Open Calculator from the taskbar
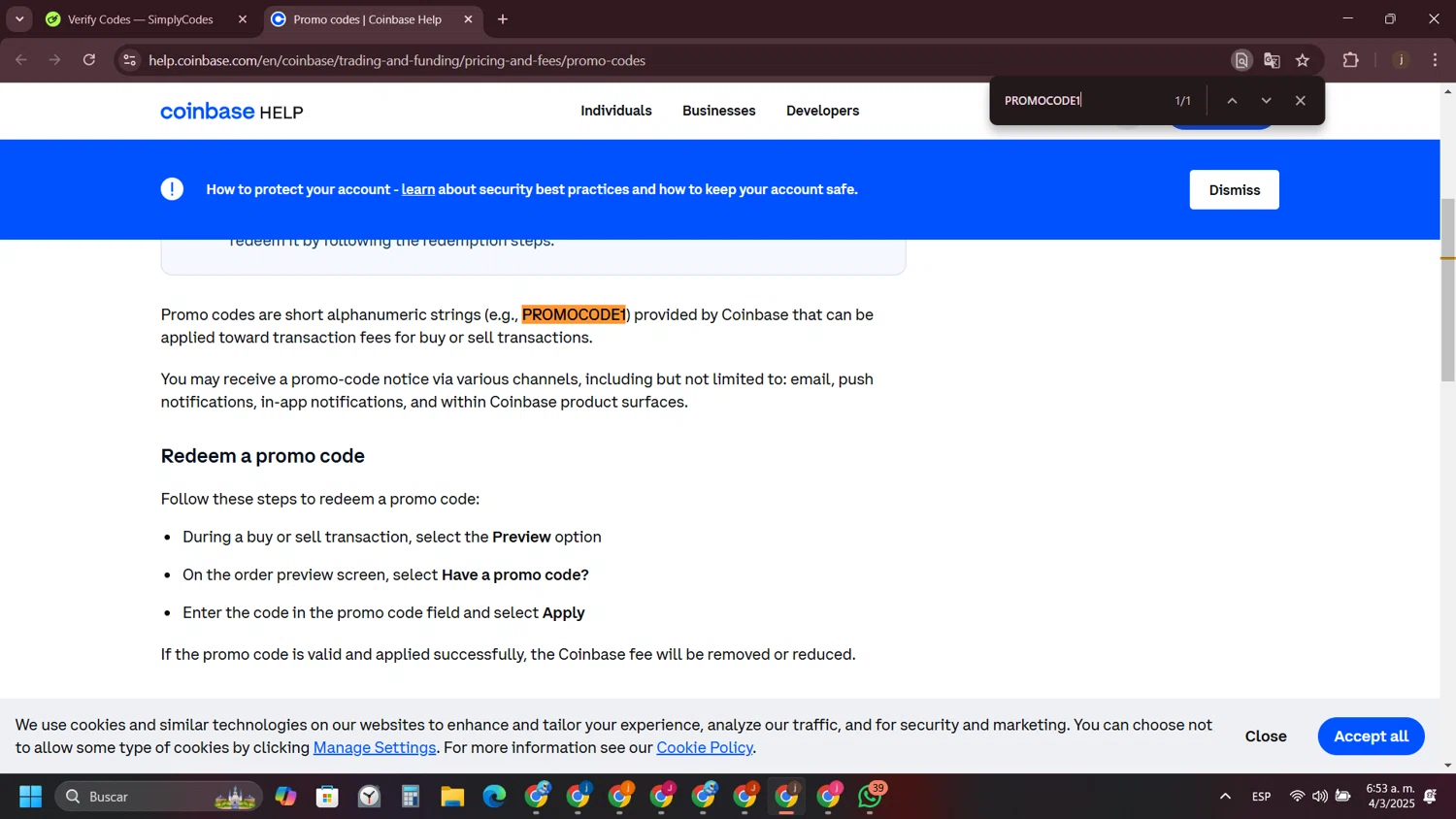 [411, 797]
